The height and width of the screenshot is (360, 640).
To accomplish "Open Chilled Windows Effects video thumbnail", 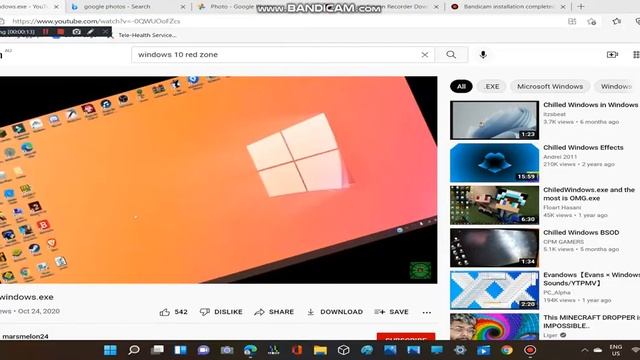I will tap(494, 162).
